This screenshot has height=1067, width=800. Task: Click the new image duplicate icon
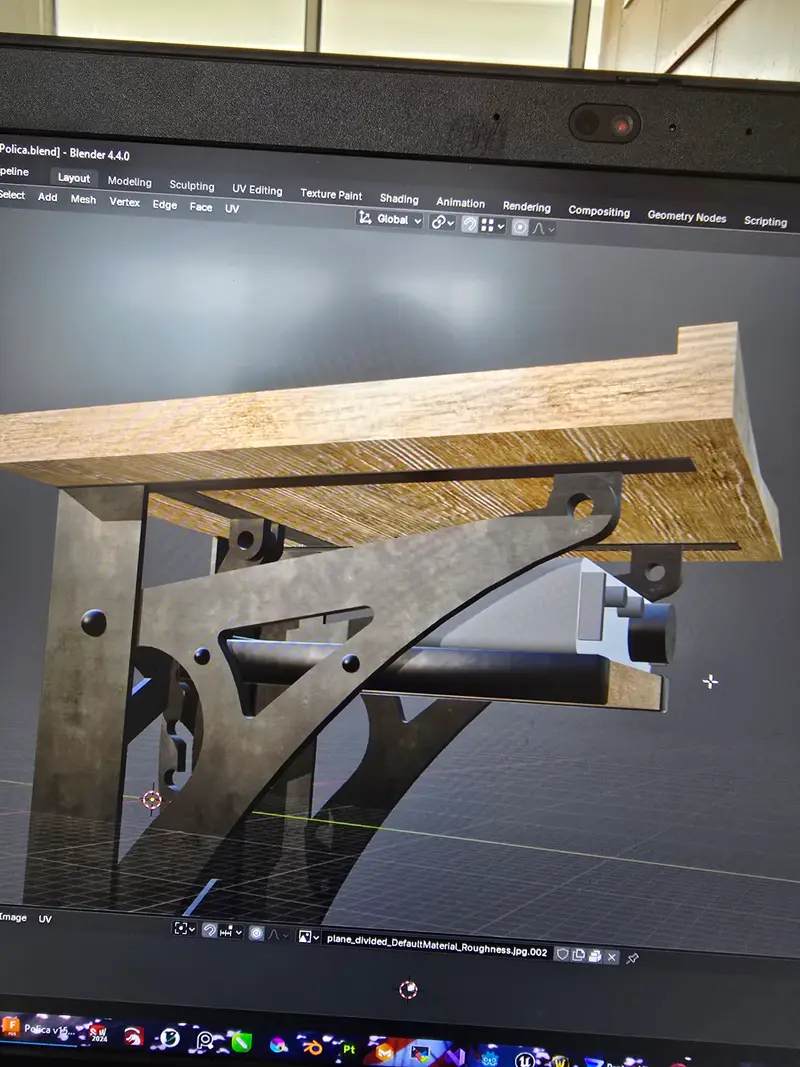click(x=578, y=955)
